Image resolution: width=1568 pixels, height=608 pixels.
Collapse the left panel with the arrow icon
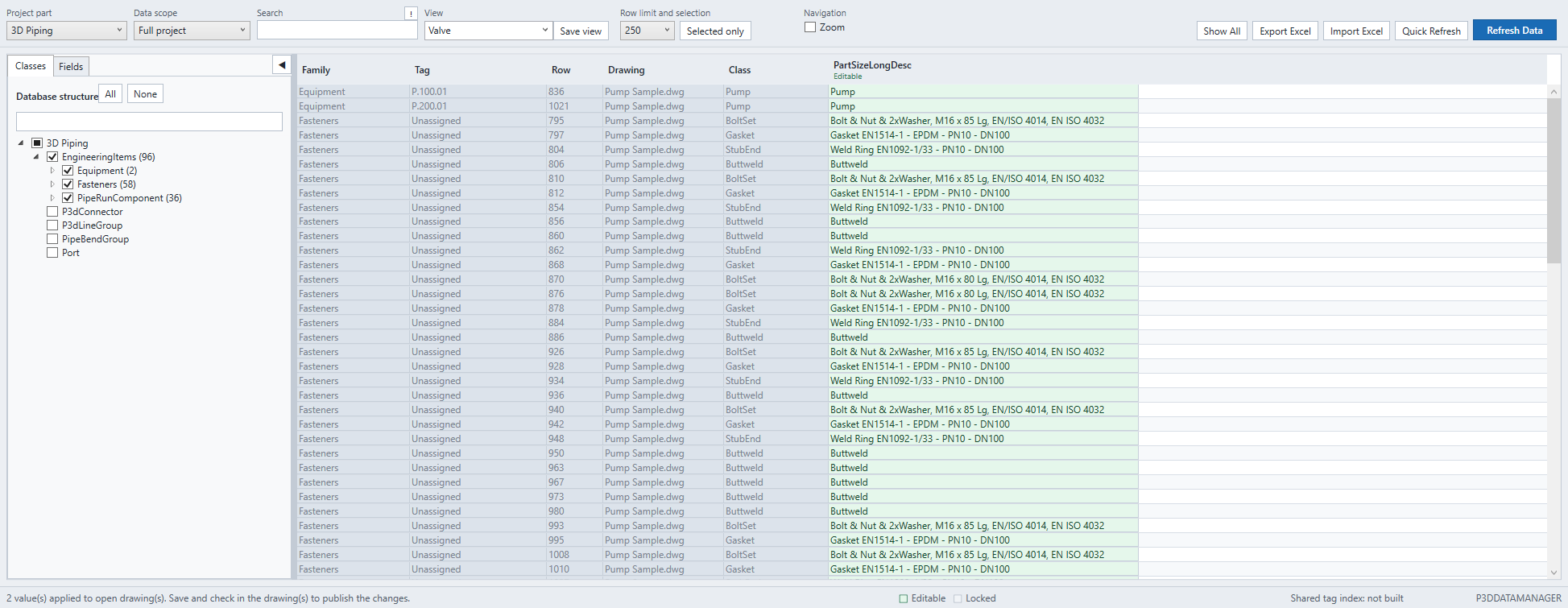point(282,65)
